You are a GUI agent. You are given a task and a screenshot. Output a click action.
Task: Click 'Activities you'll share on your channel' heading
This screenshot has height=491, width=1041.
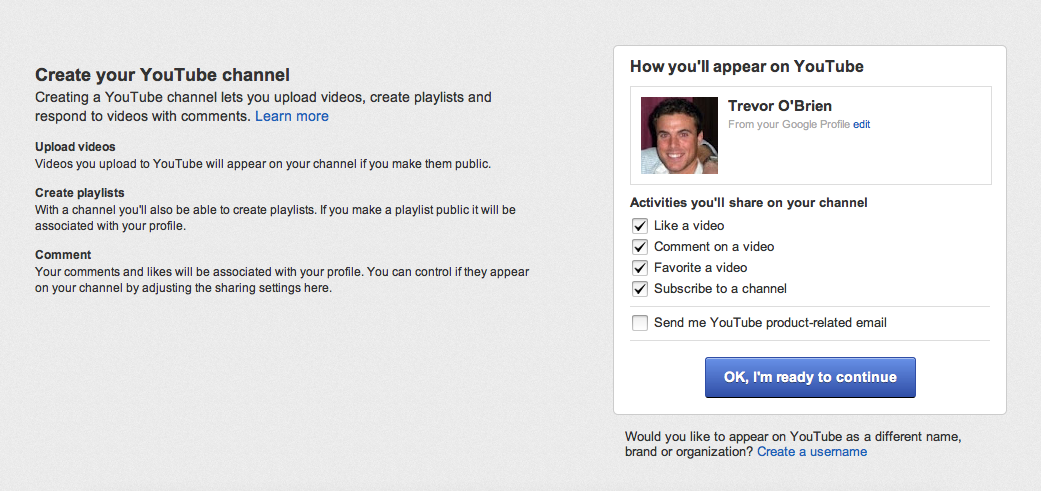click(x=749, y=203)
